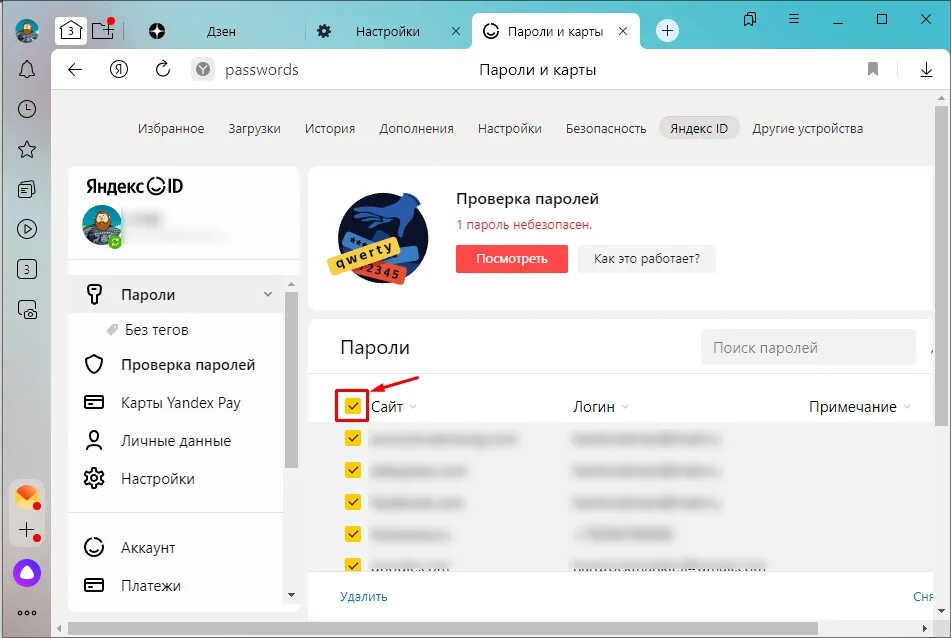Uncheck the first password row checkbox

352,438
